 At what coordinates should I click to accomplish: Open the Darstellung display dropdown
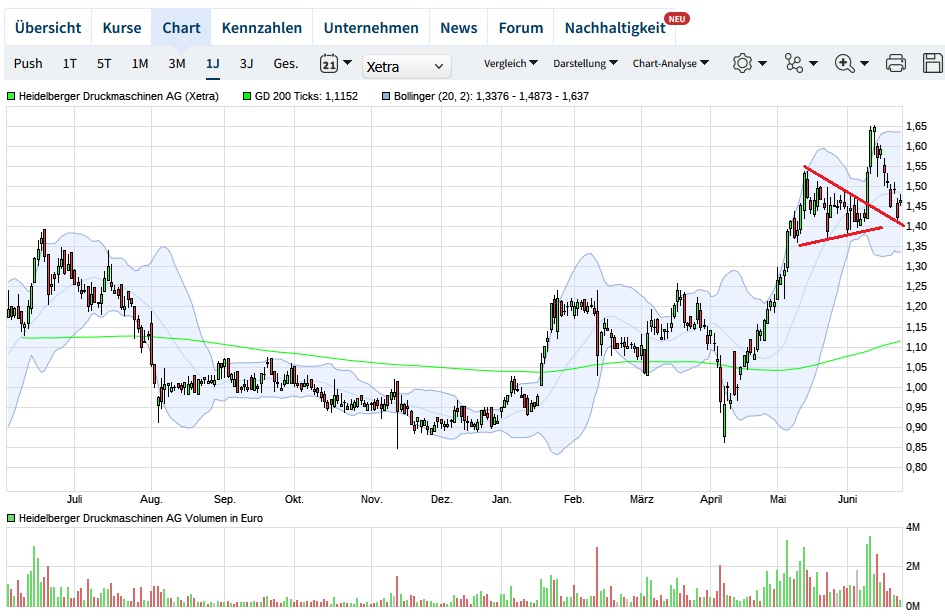pos(584,62)
